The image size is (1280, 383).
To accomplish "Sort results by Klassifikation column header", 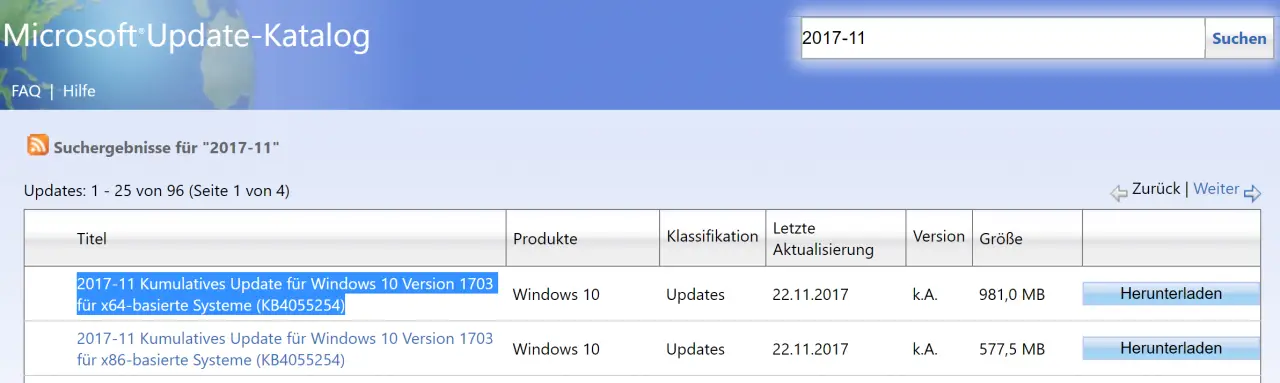I will coord(712,236).
